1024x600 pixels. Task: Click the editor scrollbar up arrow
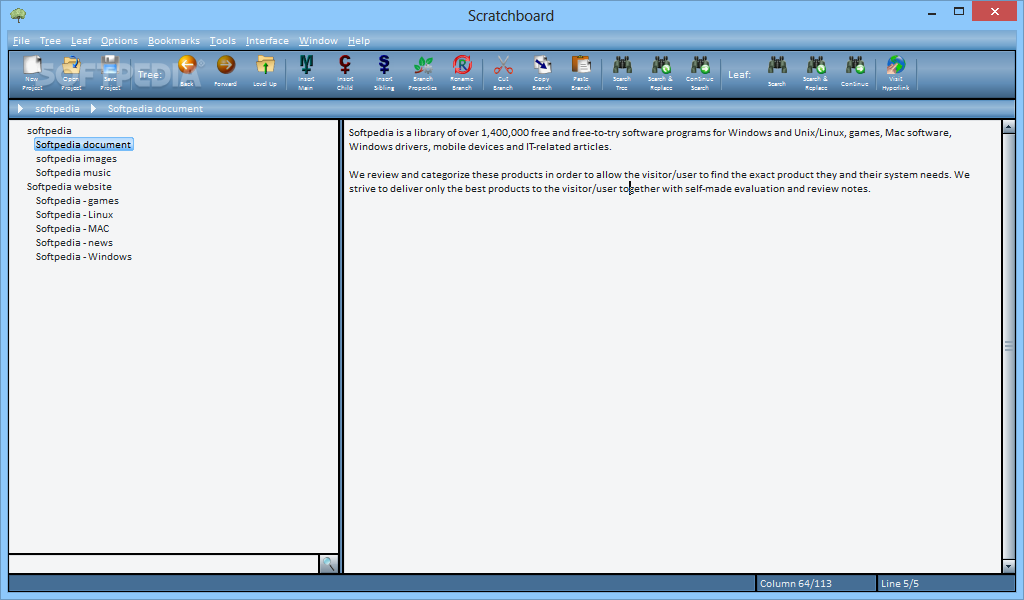coord(1008,127)
